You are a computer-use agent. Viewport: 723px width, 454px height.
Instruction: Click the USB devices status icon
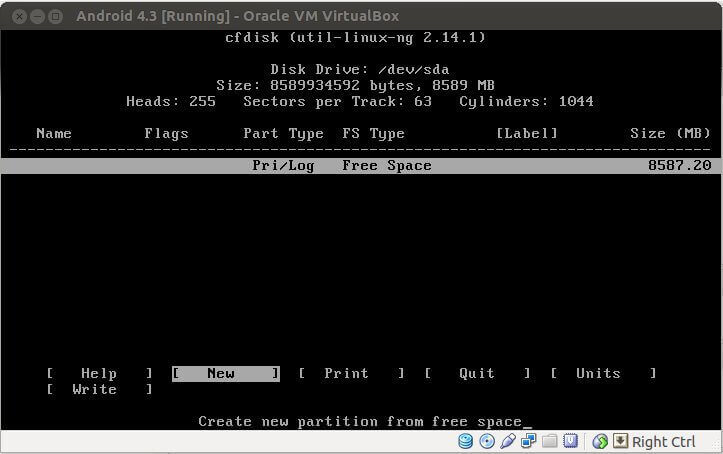pyautogui.click(x=508, y=441)
